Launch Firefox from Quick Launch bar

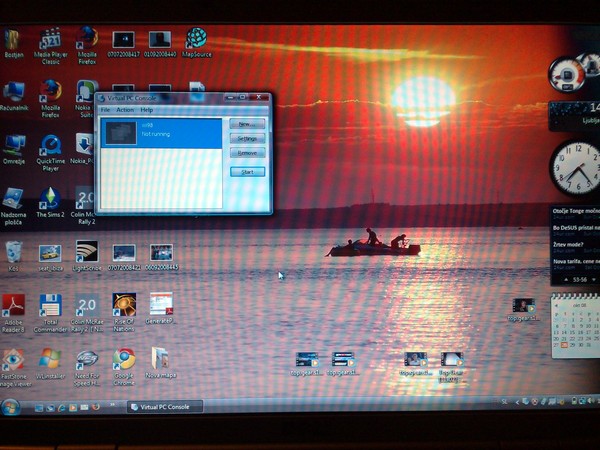click(96, 407)
